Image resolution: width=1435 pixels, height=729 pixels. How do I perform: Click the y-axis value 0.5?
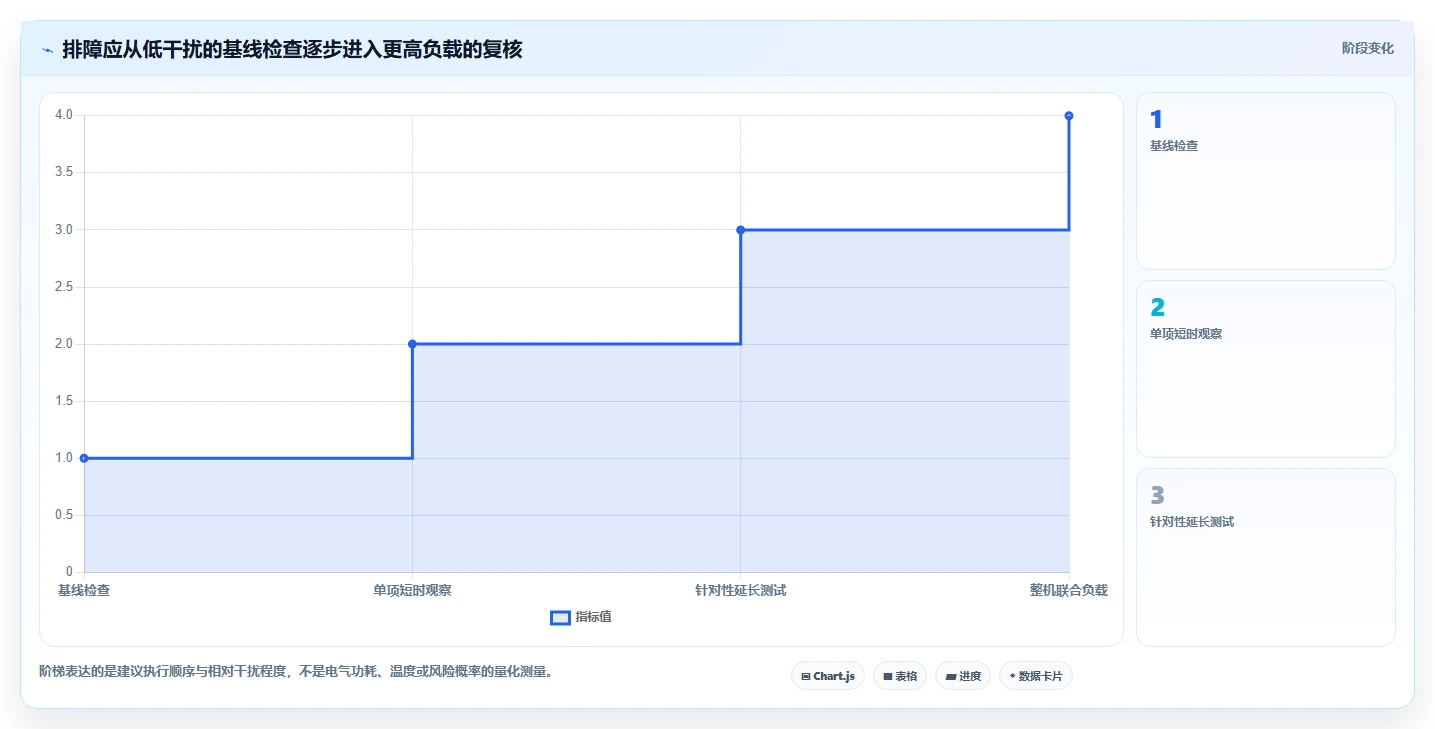64,515
